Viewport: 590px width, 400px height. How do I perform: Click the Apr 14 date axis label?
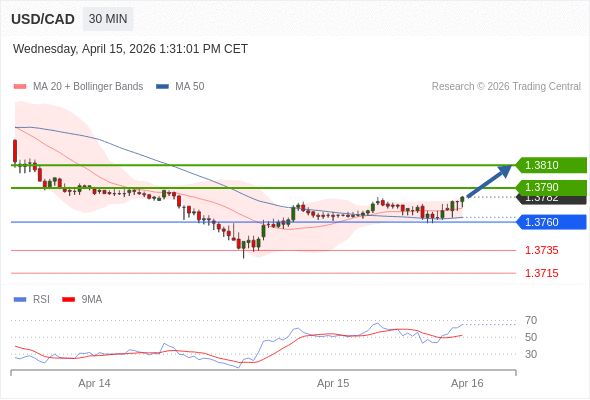94,383
